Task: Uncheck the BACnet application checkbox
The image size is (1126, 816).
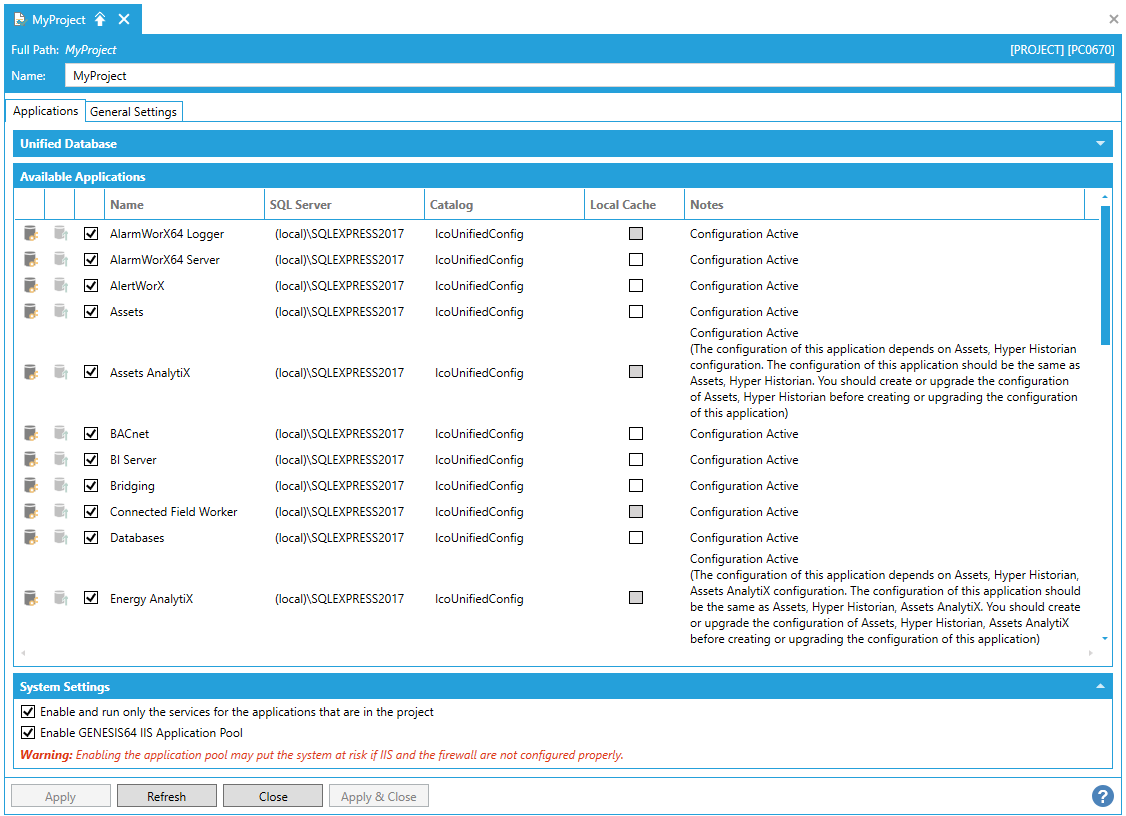Action: click(x=91, y=433)
